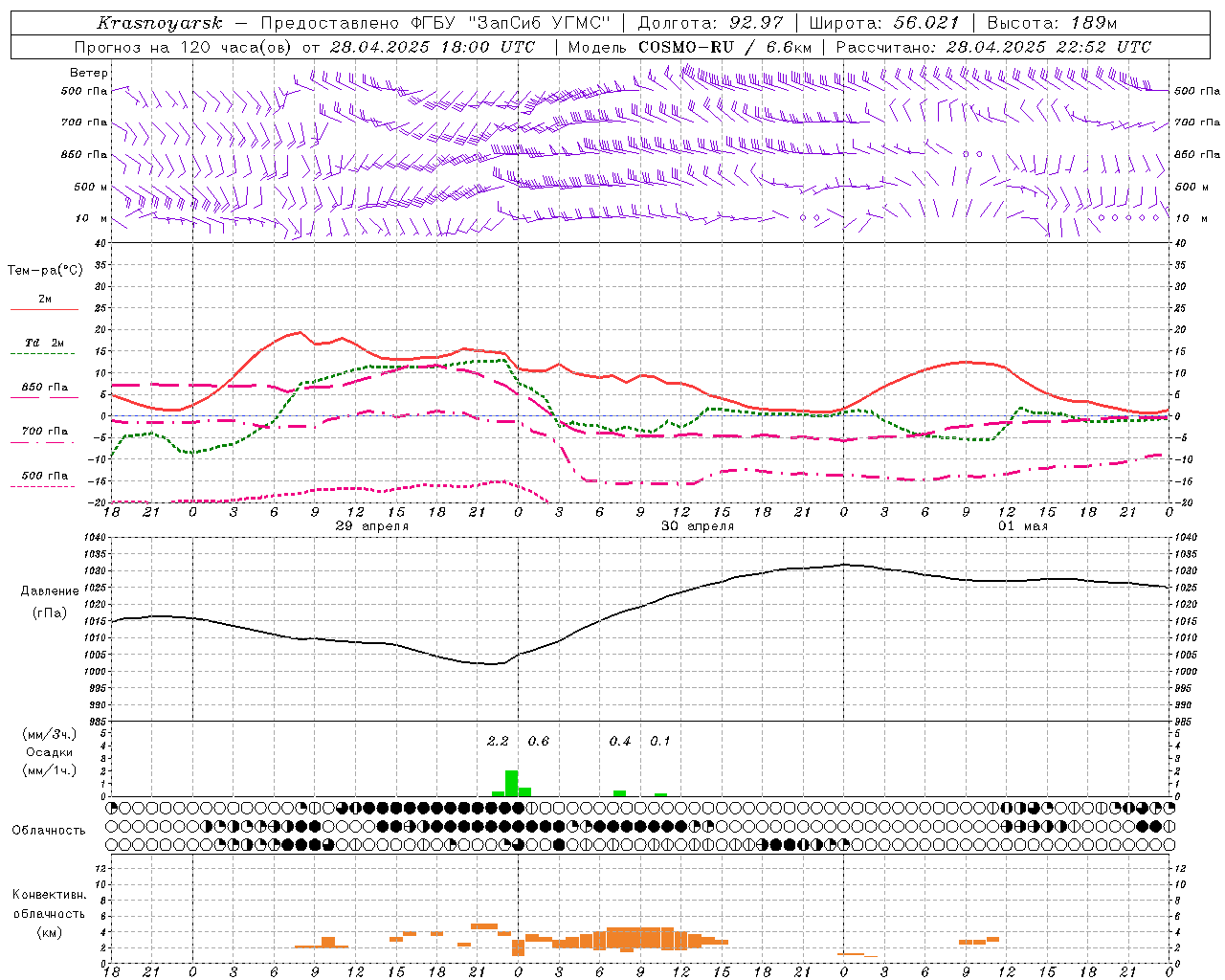Click the 'Тем-ра(°C)' temperature panel label

(45, 271)
